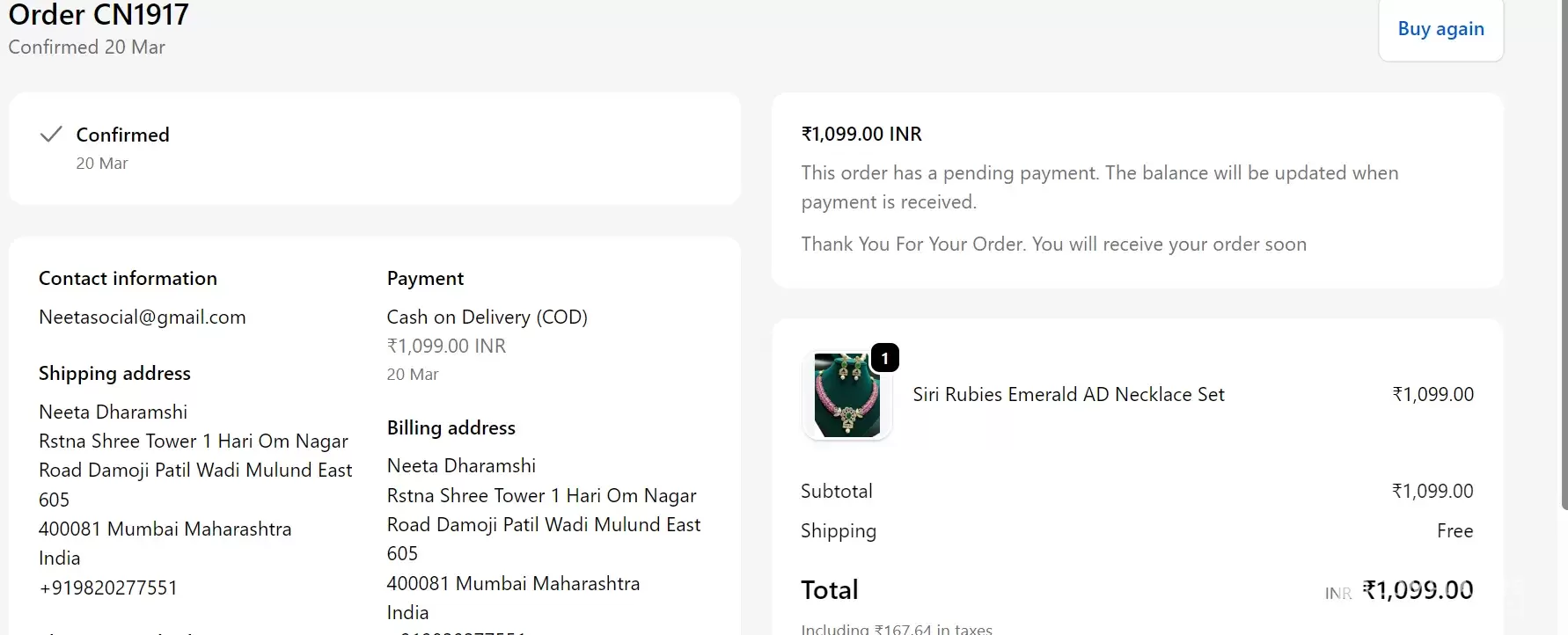Select the Siri Rubies Emerald AD Necklace Set name
Image resolution: width=1568 pixels, height=635 pixels.
(1068, 395)
